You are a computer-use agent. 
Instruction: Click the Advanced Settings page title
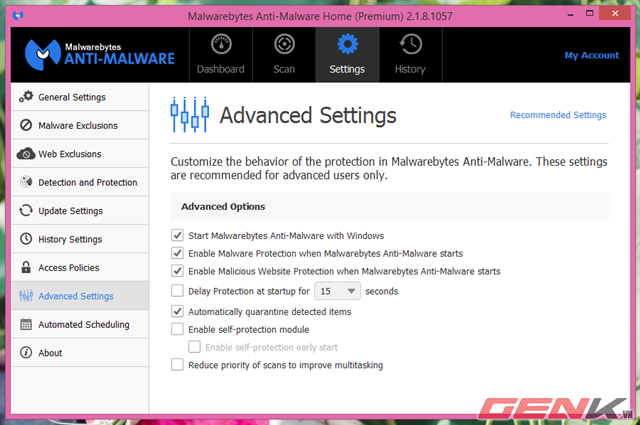(308, 115)
